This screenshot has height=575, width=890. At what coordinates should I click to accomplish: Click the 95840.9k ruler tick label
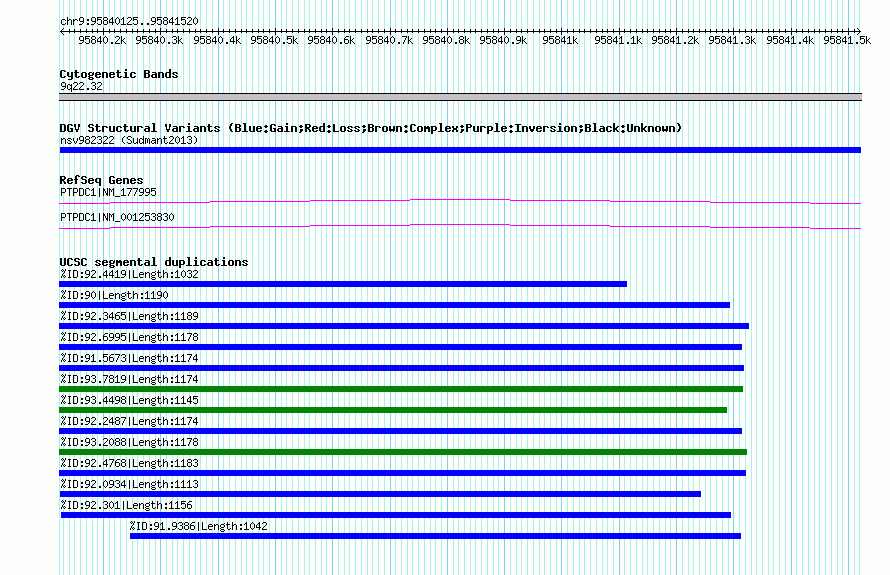(503, 40)
